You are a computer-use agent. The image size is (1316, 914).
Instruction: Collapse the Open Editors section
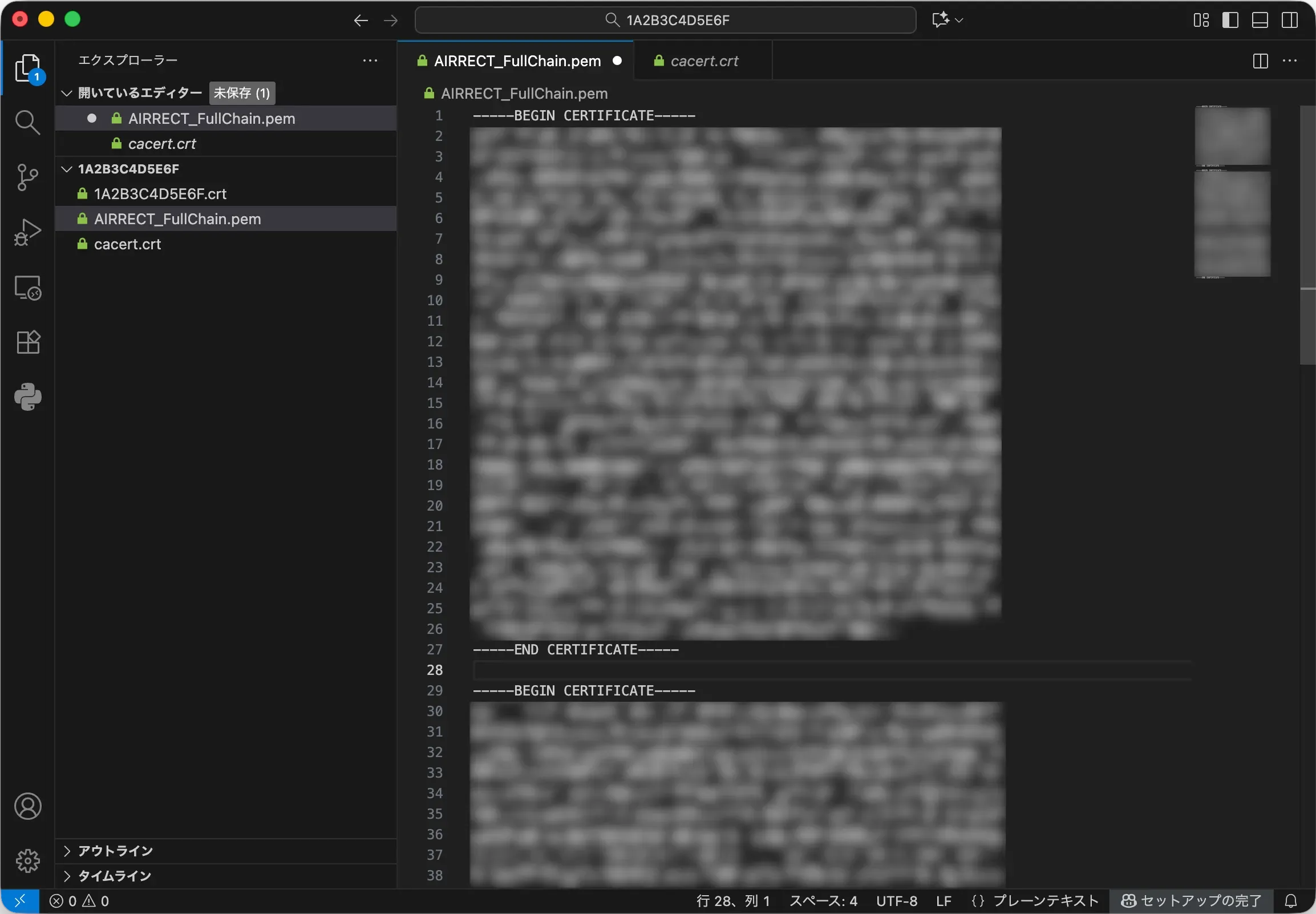pos(67,93)
